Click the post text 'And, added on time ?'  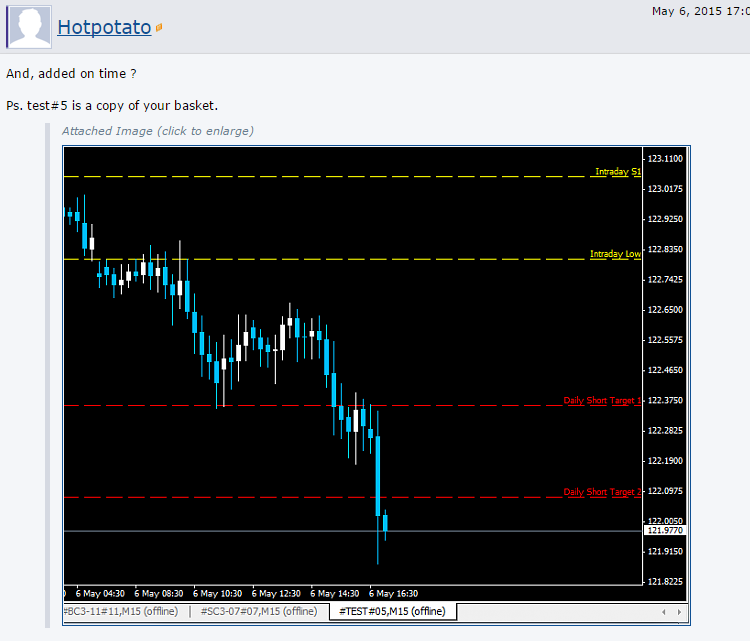pyautogui.click(x=71, y=74)
